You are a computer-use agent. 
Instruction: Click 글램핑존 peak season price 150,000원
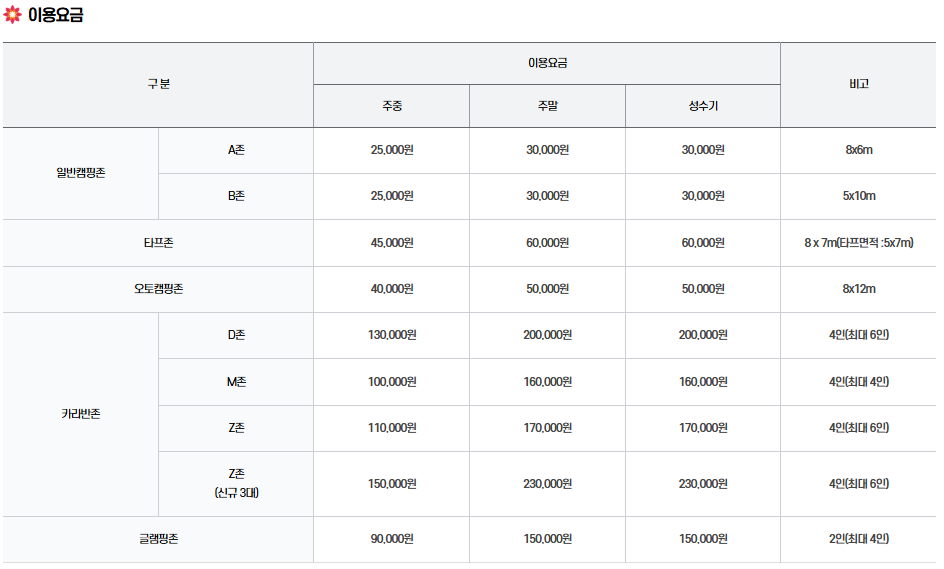click(703, 539)
